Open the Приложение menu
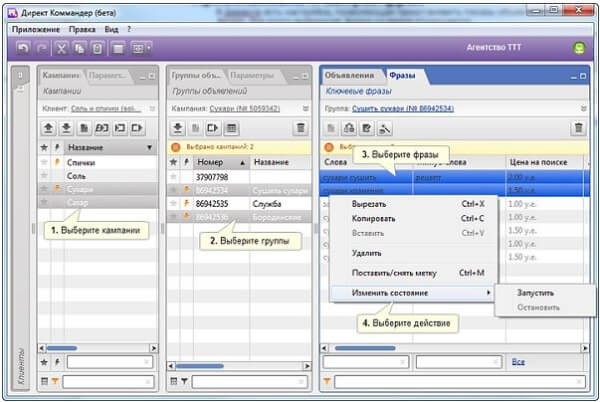This screenshot has width=600, height=402. tap(37, 29)
